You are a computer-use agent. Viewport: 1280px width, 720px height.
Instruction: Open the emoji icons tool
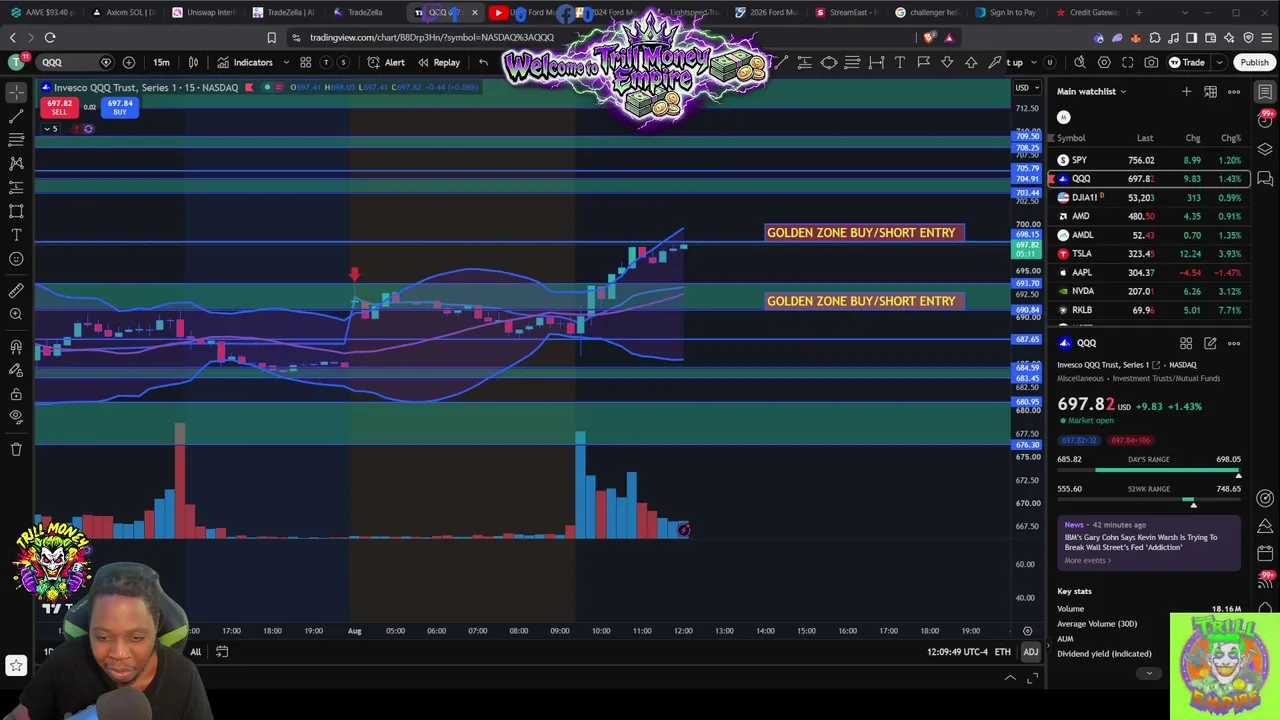[16, 259]
